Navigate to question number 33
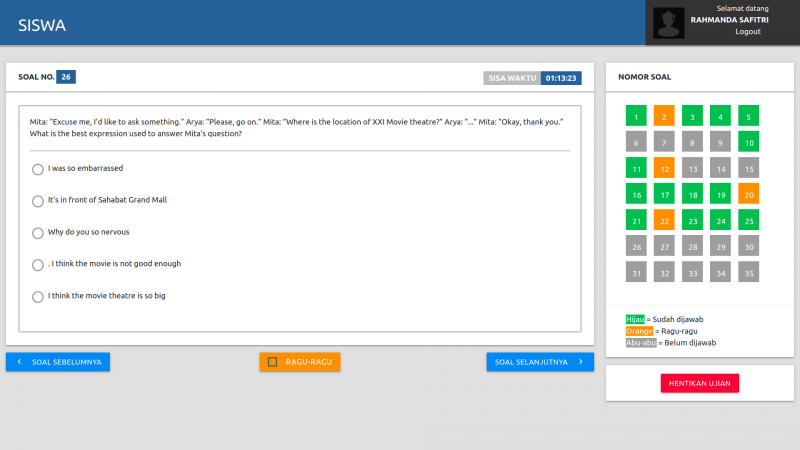The height and width of the screenshot is (450, 800). coord(692,272)
